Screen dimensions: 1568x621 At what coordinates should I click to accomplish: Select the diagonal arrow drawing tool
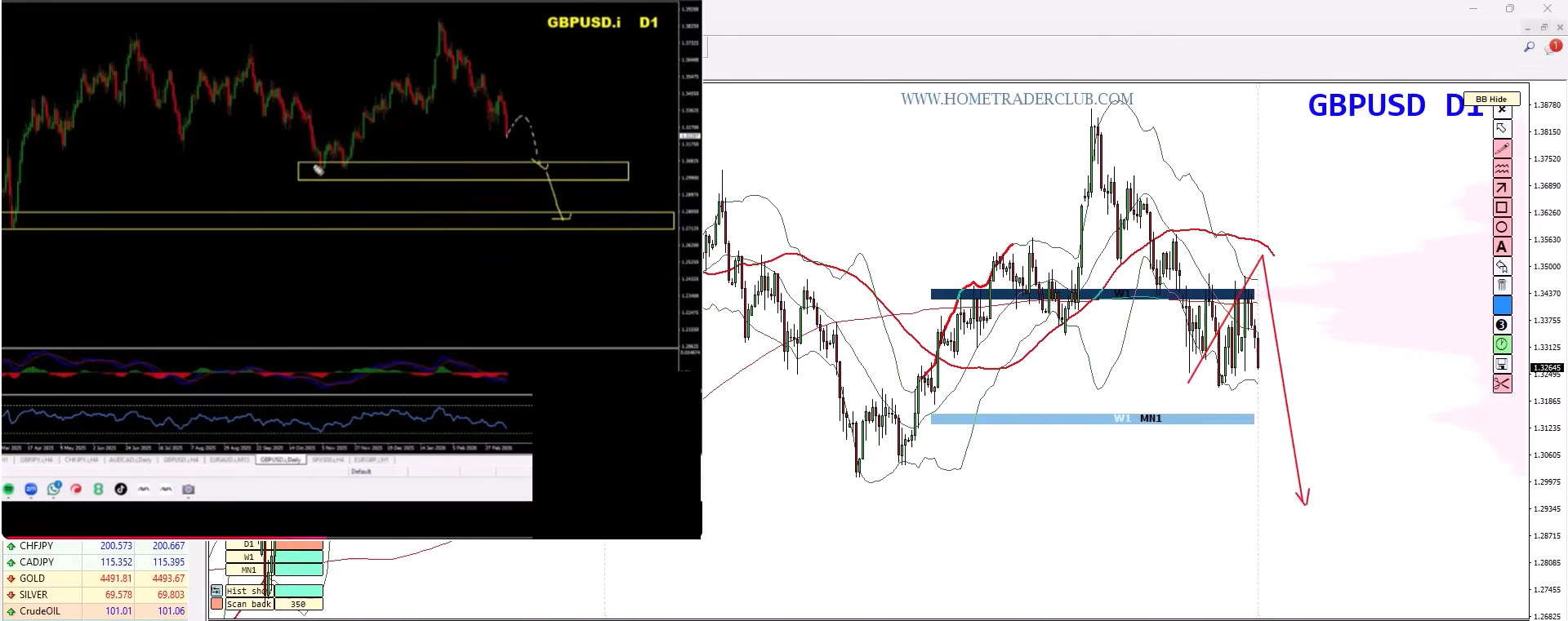(1502, 188)
